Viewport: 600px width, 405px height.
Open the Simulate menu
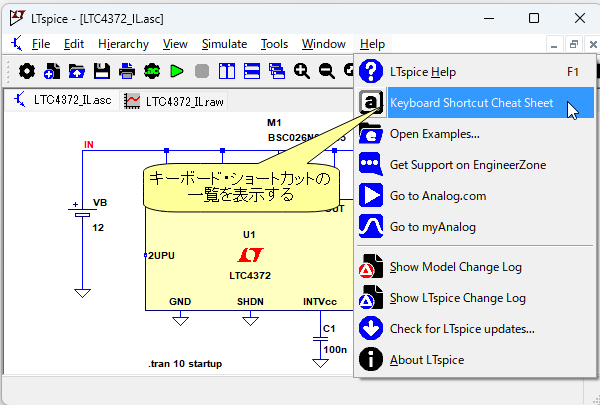tap(224, 44)
